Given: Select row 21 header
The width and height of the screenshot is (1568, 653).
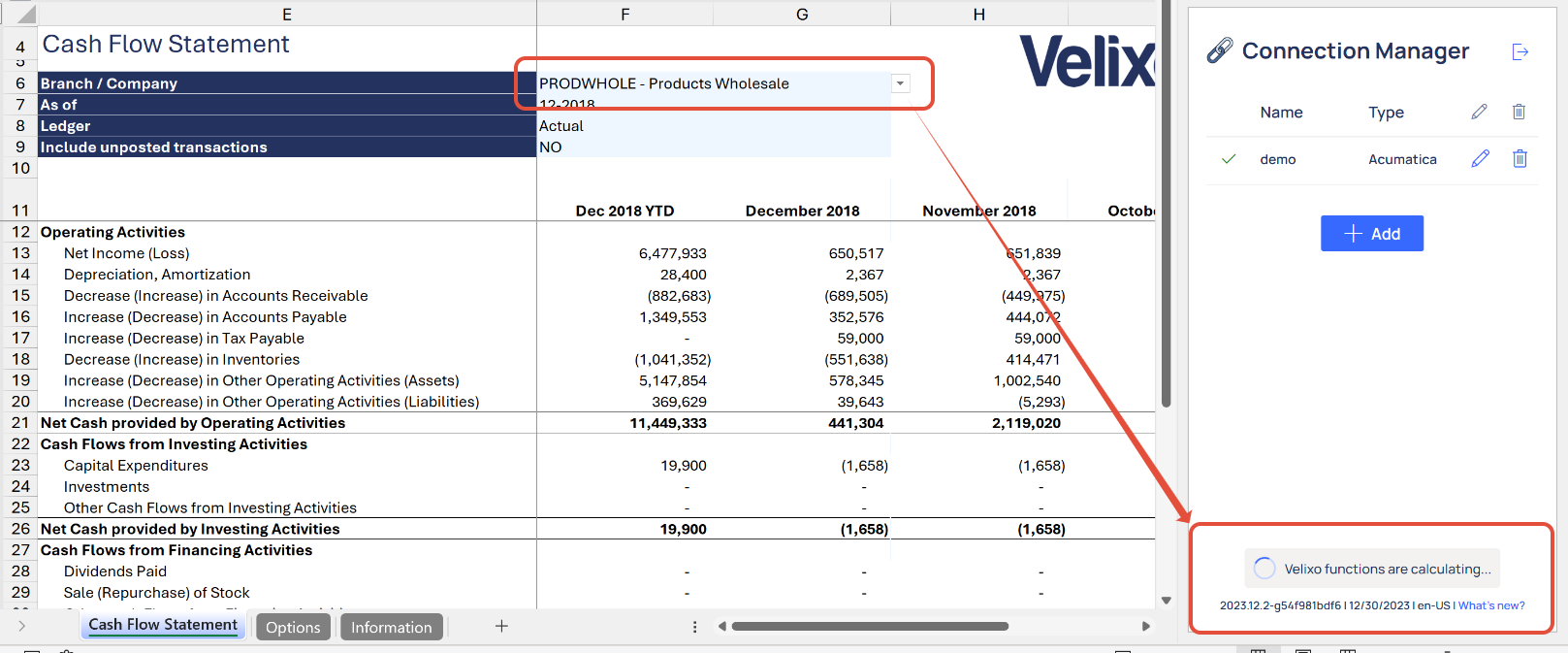Looking at the screenshot, I should pos(20,423).
